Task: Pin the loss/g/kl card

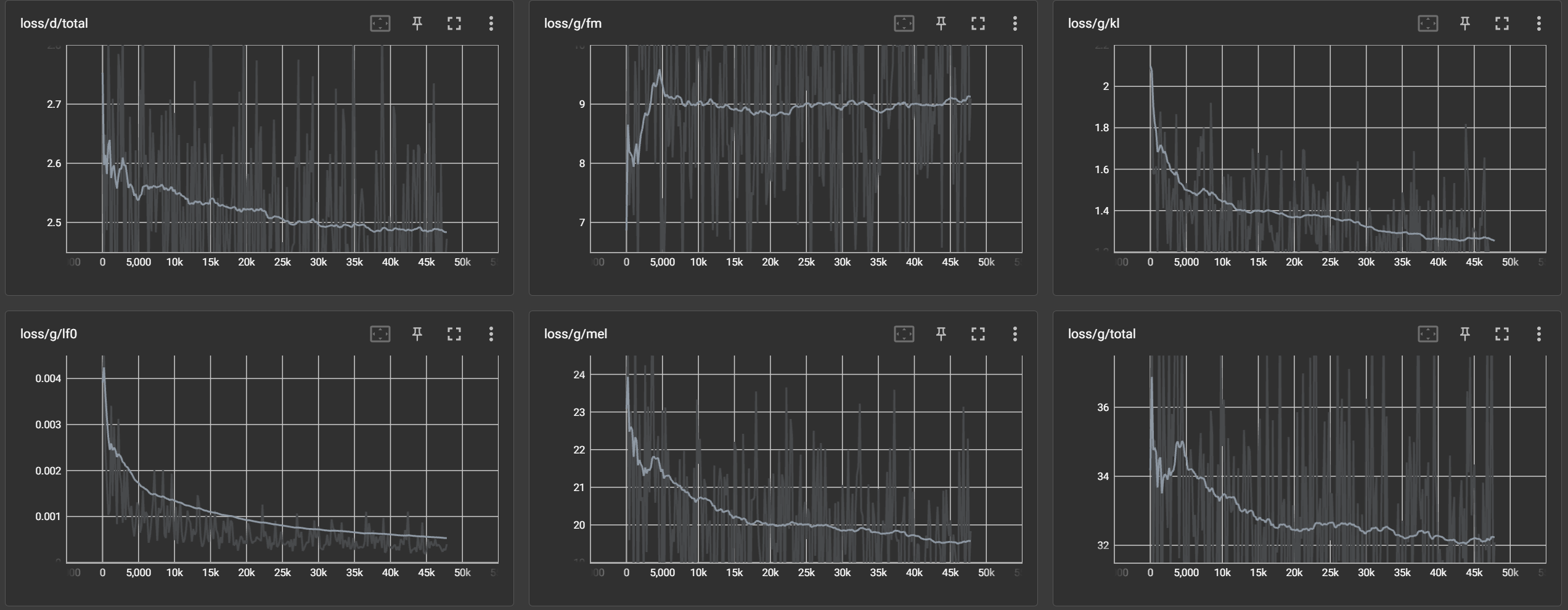Action: coord(1465,23)
